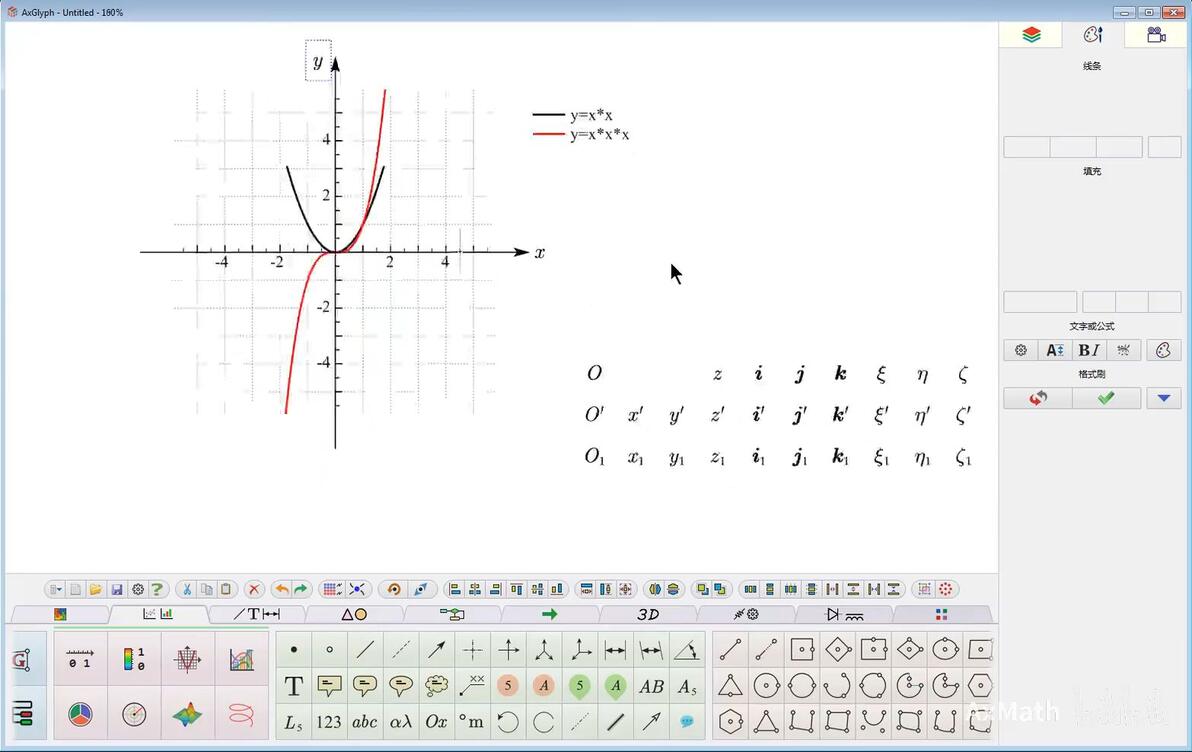Click the y=x*x legend entry
This screenshot has width=1192, height=752.
point(572,115)
